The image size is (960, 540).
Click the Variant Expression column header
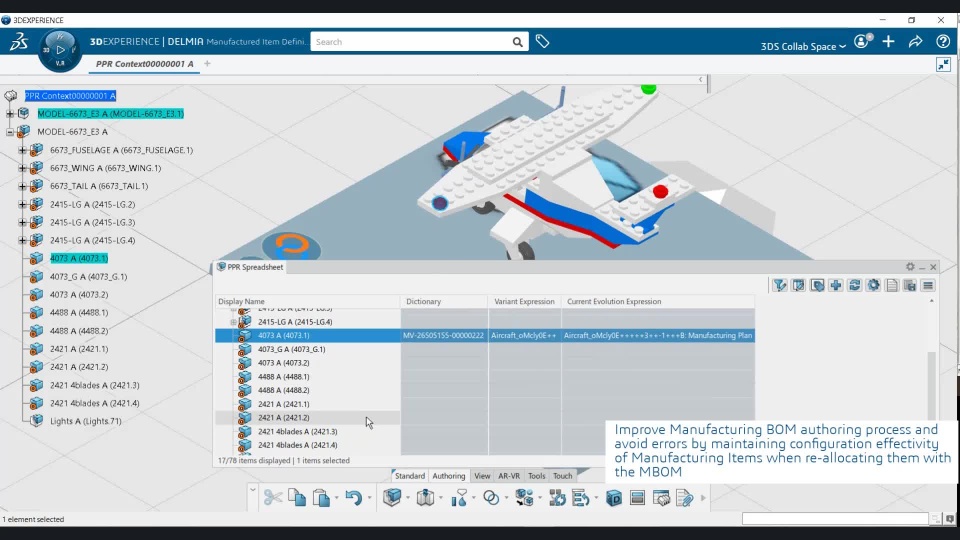[525, 301]
